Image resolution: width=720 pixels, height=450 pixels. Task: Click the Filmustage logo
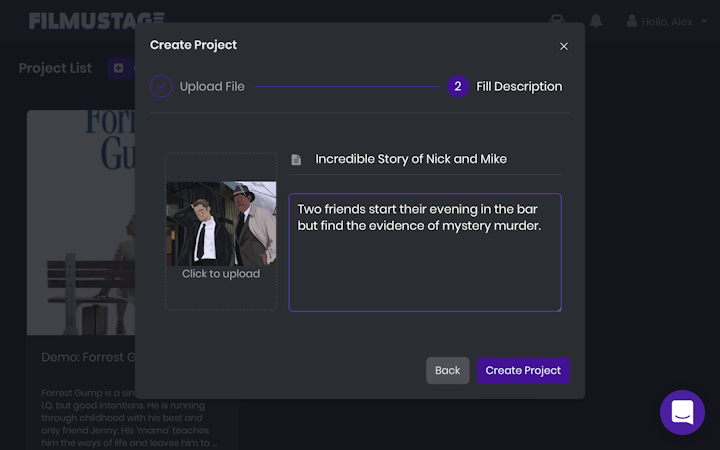point(97,21)
